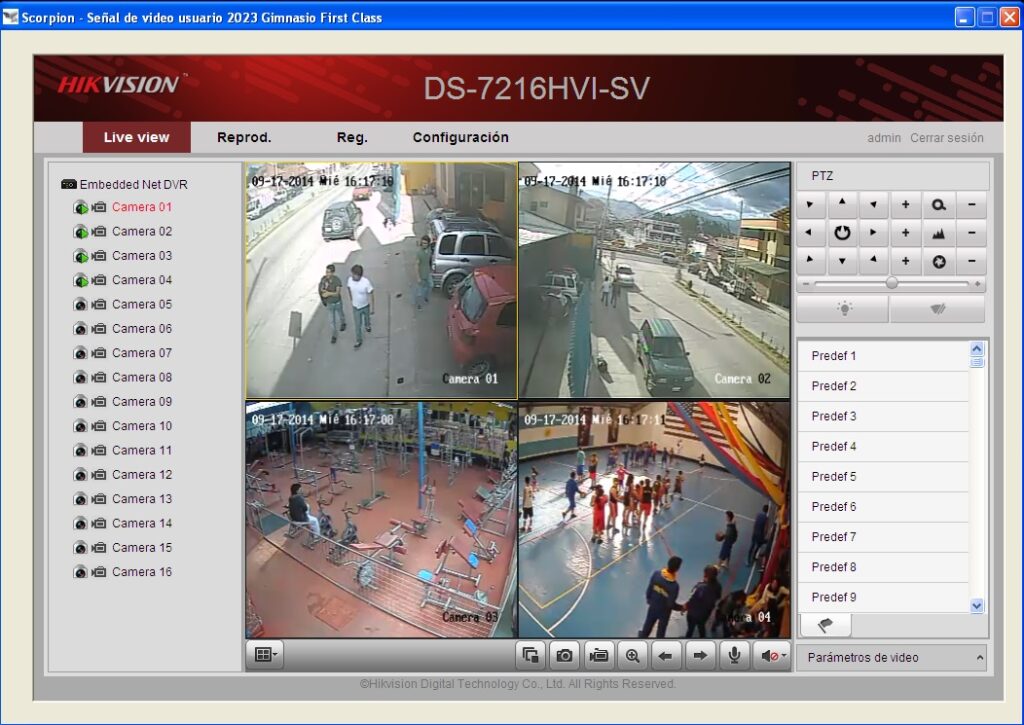Viewport: 1024px width, 725px height.
Task: Start recording all channels
Action: pyautogui.click(x=598, y=655)
